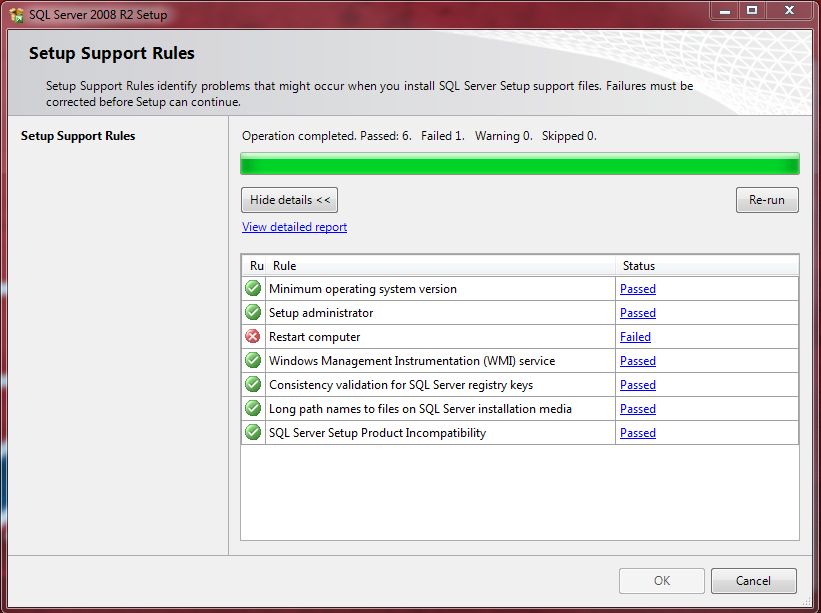Click the red failed icon beside Restart computer
Viewport: 821px width, 613px height.
coord(253,337)
